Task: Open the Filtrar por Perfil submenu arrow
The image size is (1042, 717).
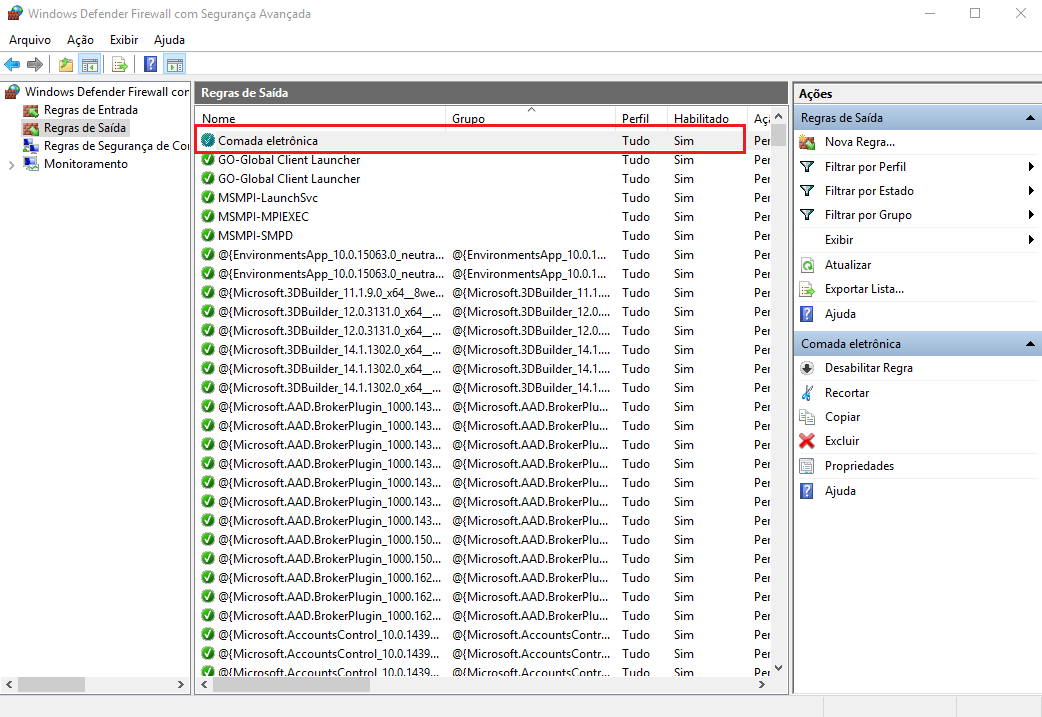Action: pyautogui.click(x=1031, y=167)
